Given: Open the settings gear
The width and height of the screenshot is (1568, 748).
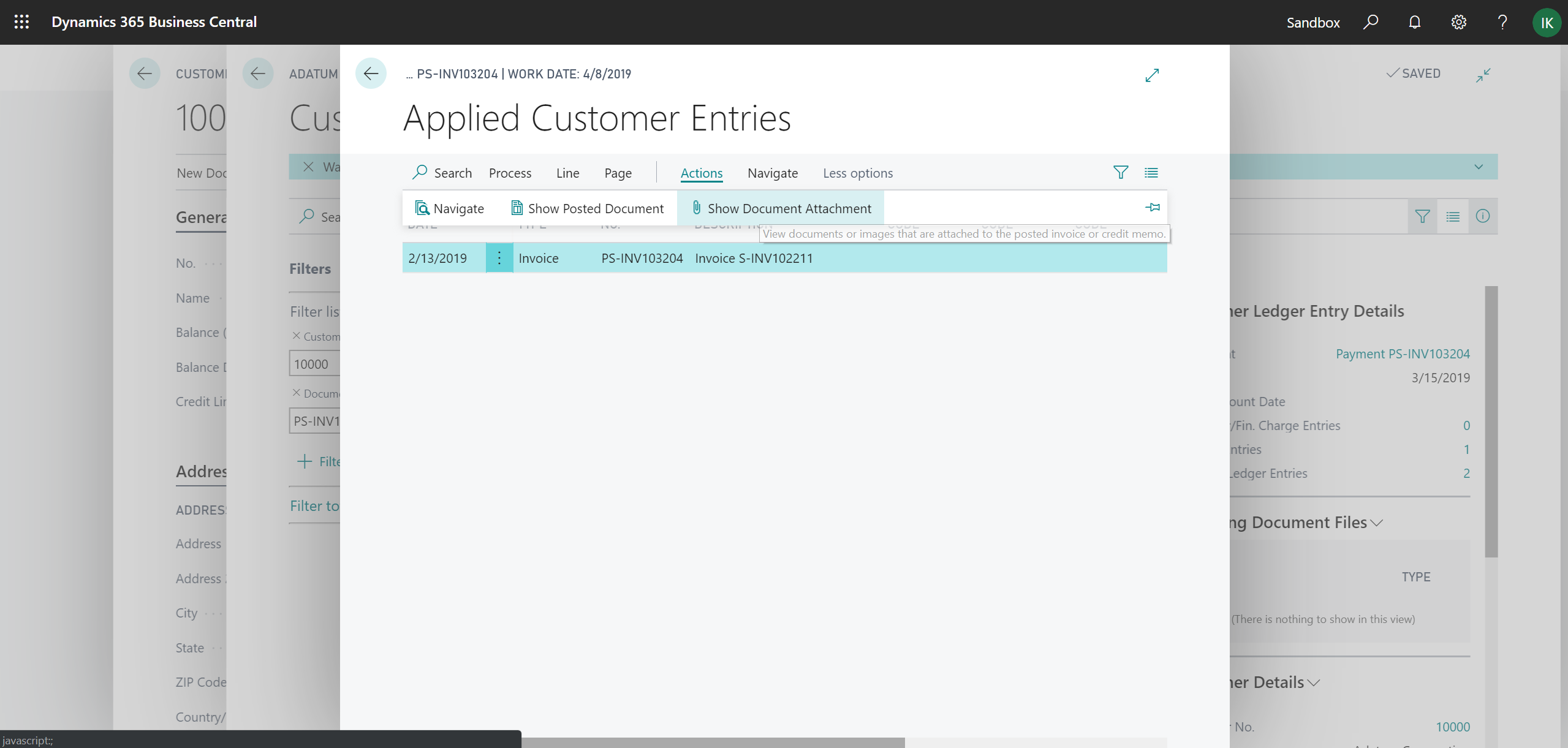Looking at the screenshot, I should pos(1458,22).
